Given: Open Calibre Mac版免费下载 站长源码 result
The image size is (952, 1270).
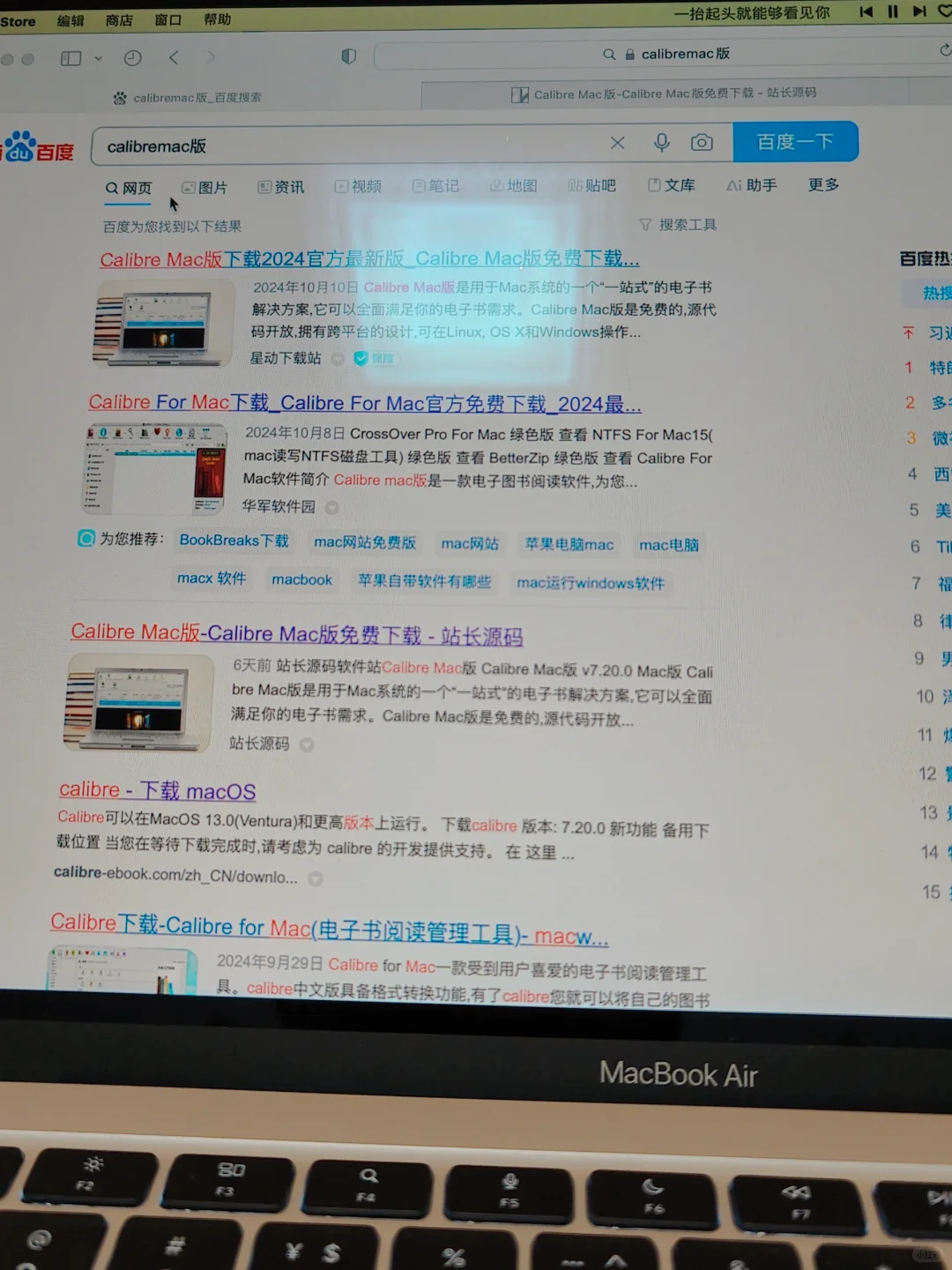Looking at the screenshot, I should tap(297, 634).
